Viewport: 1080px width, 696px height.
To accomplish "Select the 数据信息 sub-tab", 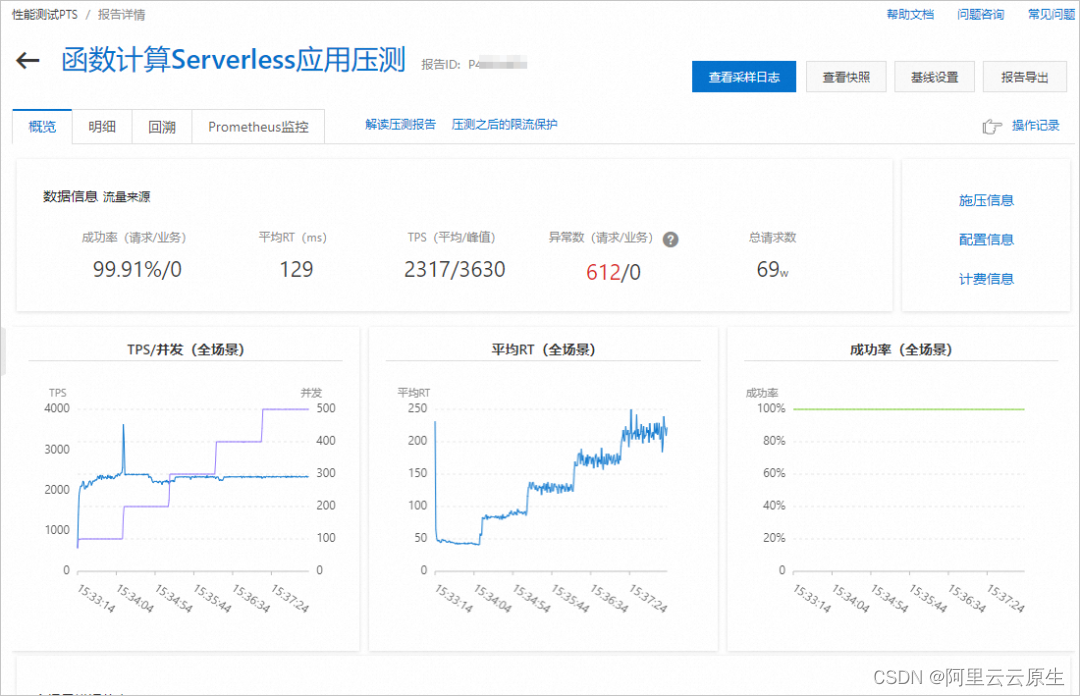I will tap(70, 197).
